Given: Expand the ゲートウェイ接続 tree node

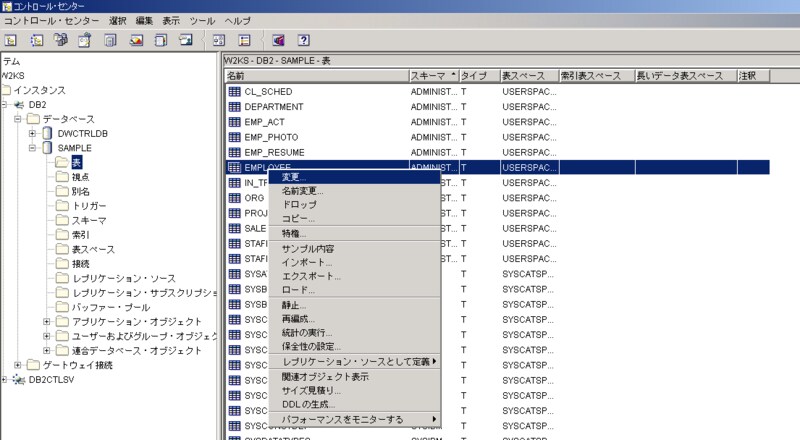Looking at the screenshot, I should (18, 365).
